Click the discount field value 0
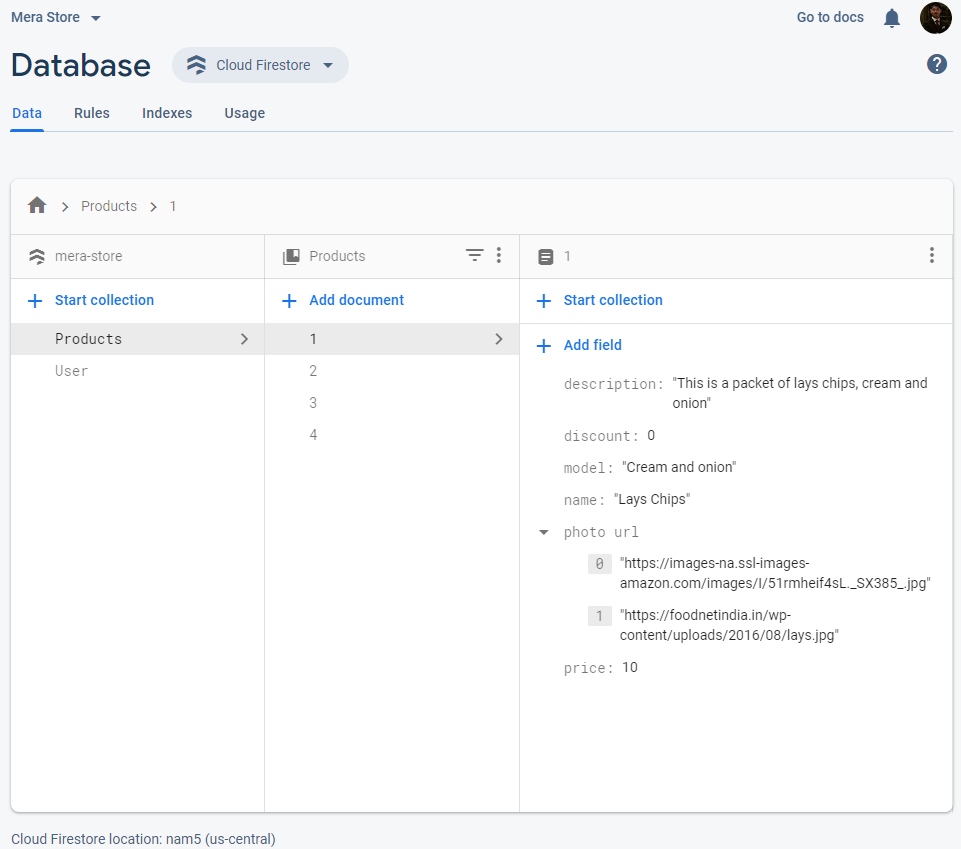This screenshot has width=961, height=849. point(651,435)
